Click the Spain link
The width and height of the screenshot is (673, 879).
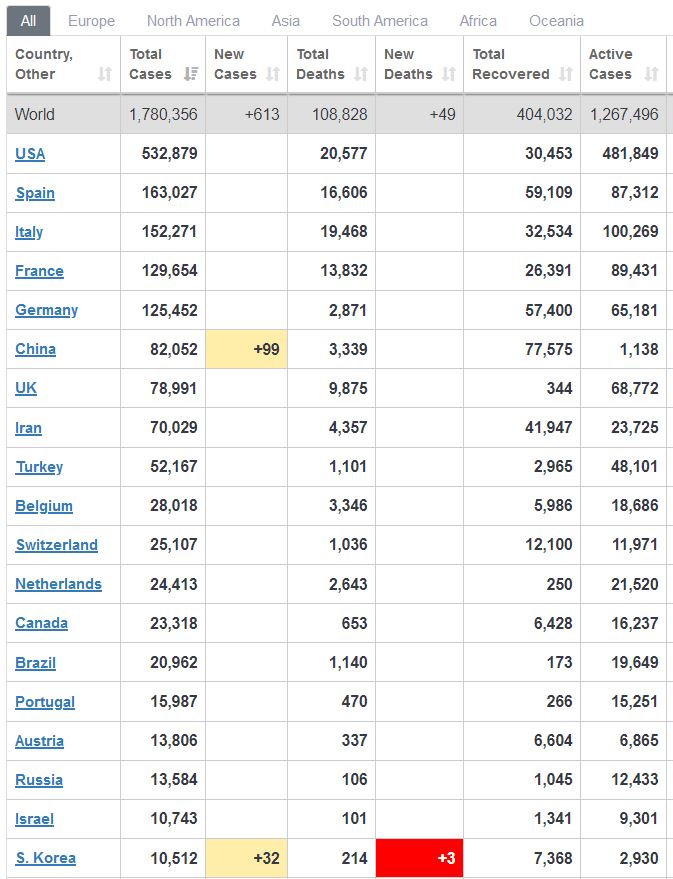(35, 193)
